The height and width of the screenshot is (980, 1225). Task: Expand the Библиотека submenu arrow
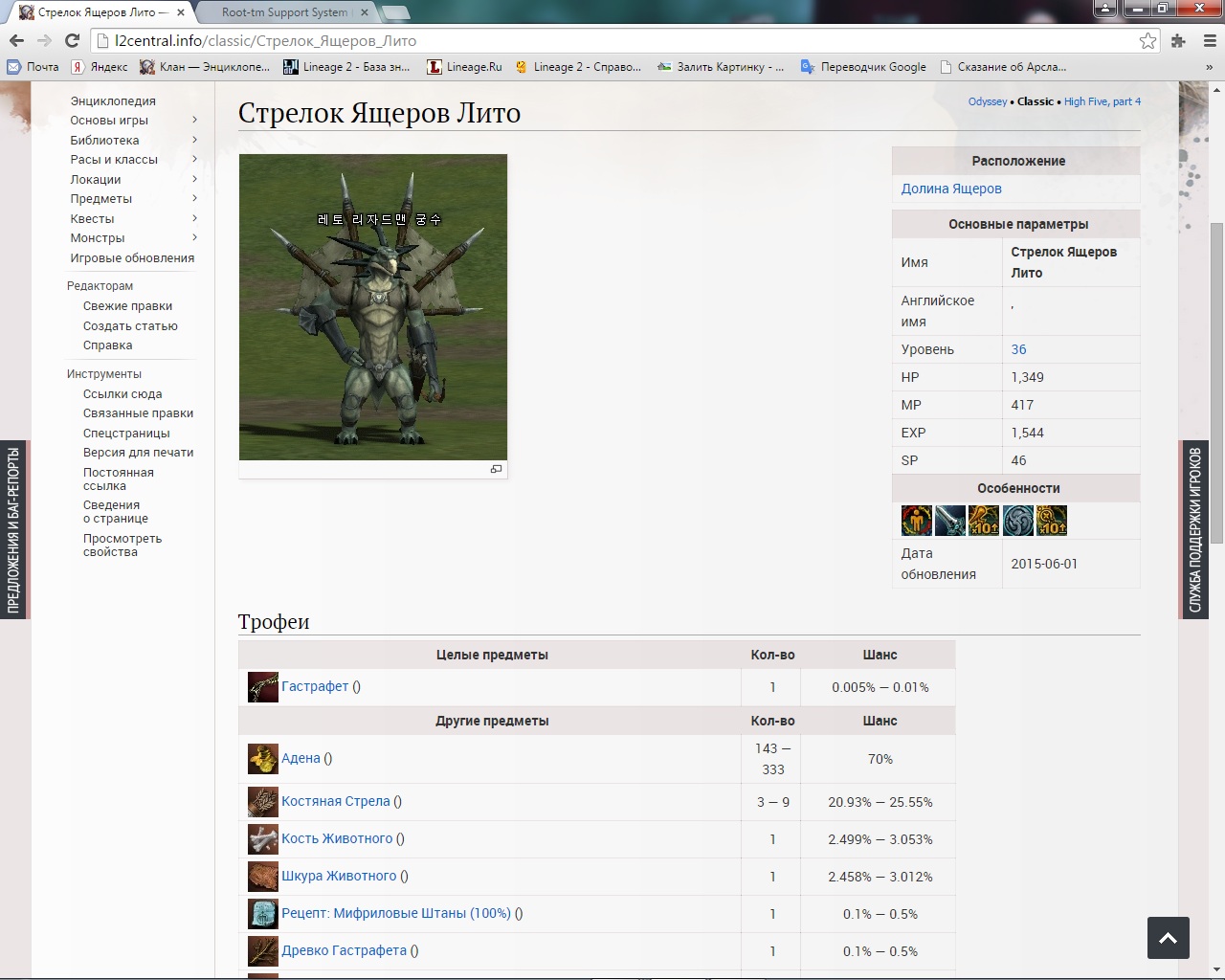coord(194,140)
